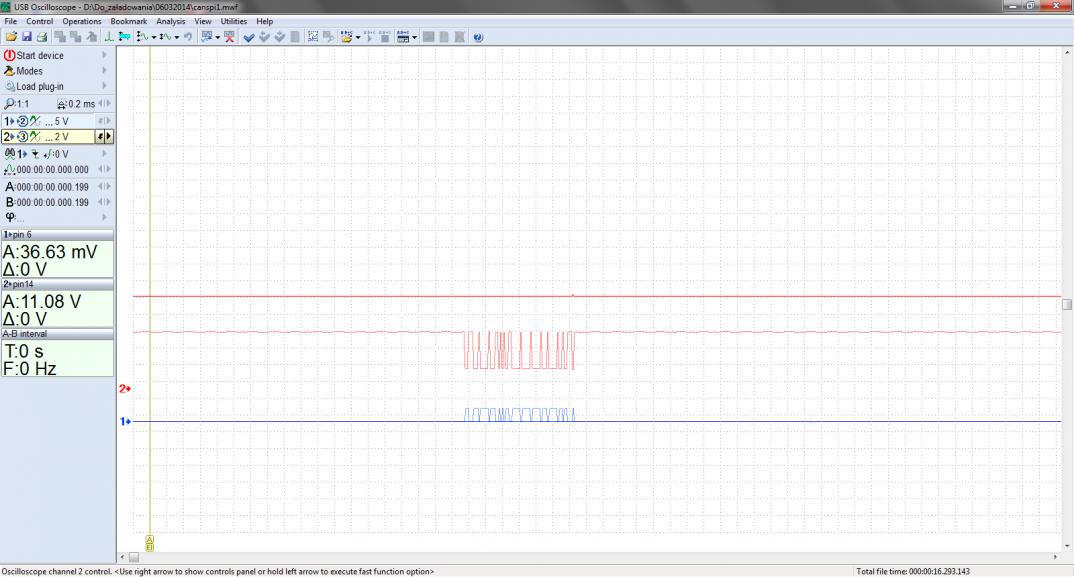Open dropdown next to vertical cursor waveform icon
1074x577 pixels.
[x=154, y=38]
